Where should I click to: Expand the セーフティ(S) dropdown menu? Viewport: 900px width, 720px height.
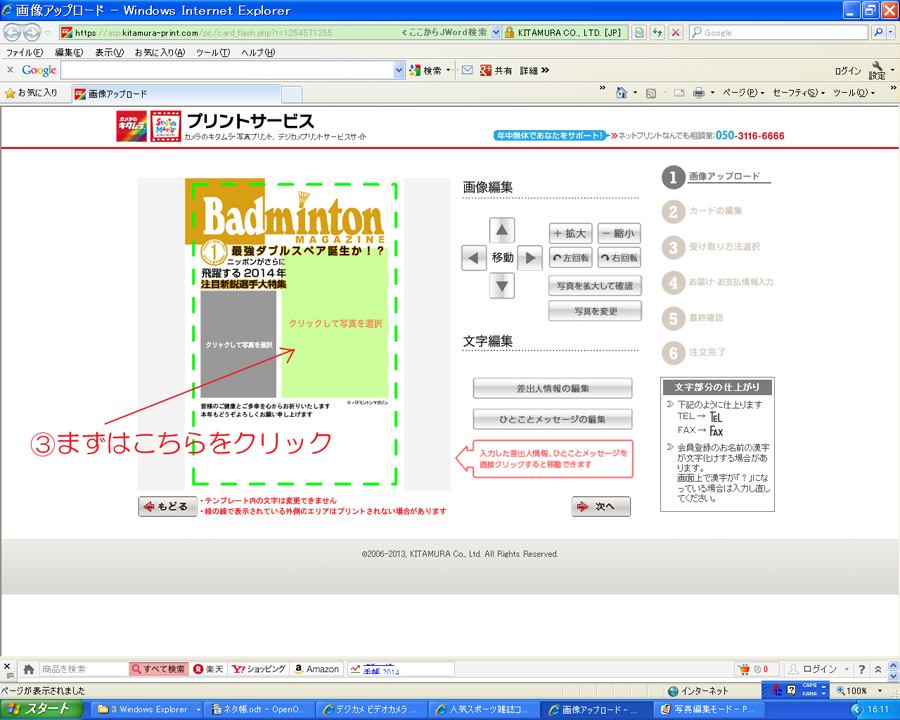click(x=796, y=93)
